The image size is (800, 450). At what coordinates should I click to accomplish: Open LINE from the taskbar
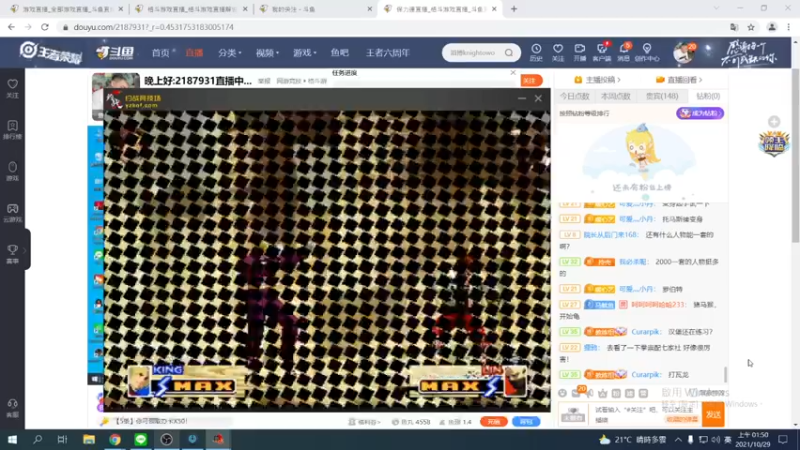click(141, 439)
